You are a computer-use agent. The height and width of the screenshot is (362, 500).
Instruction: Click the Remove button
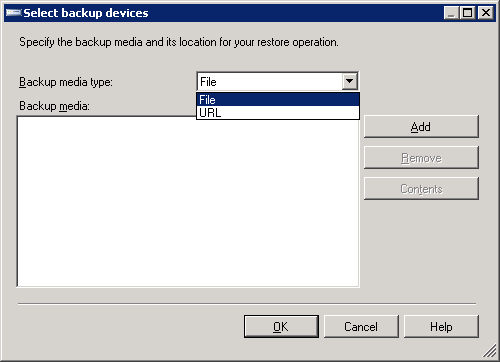(421, 158)
